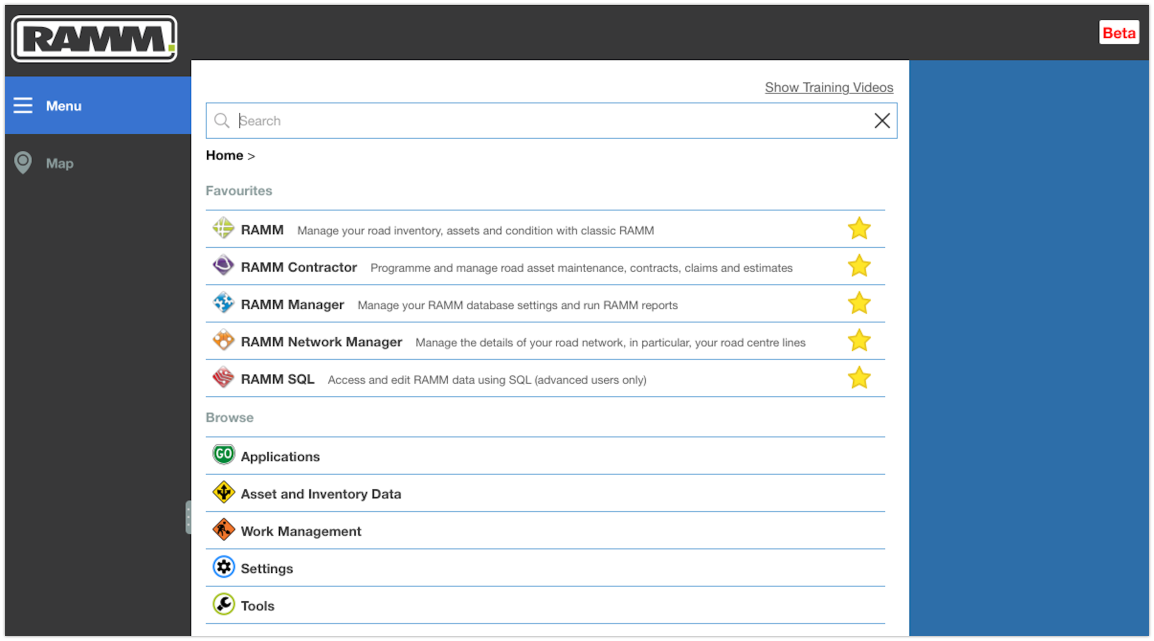The height and width of the screenshot is (641, 1154).
Task: Open the Menu sidebar item
Action: [98, 105]
